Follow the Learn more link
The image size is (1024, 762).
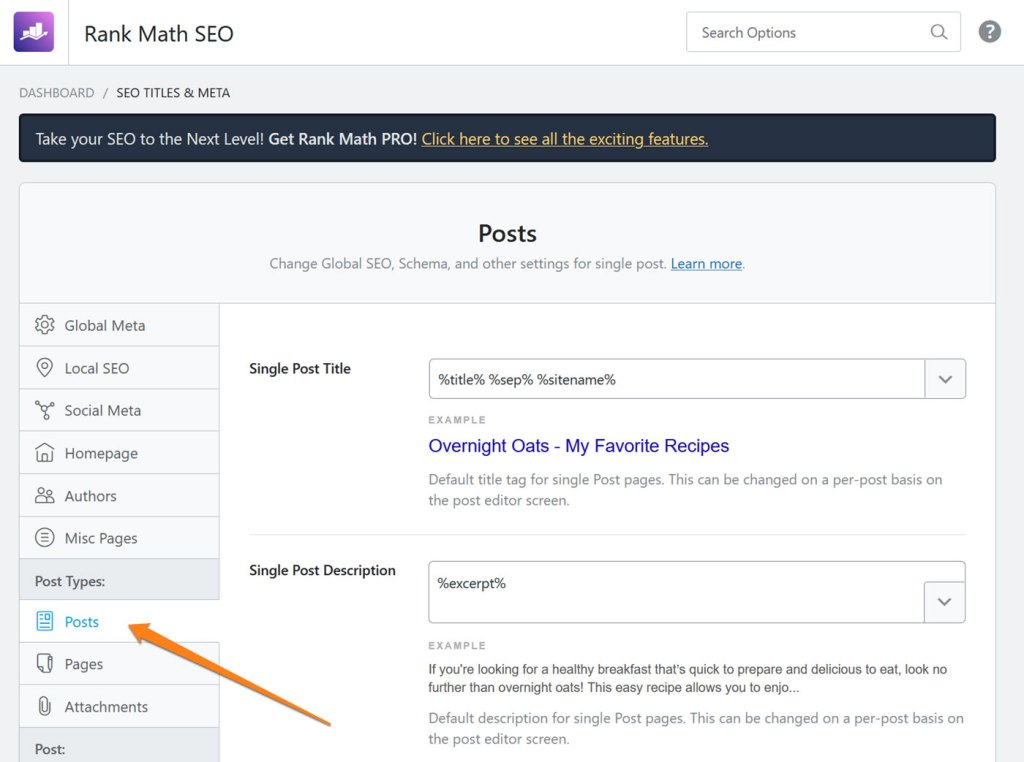[706, 264]
